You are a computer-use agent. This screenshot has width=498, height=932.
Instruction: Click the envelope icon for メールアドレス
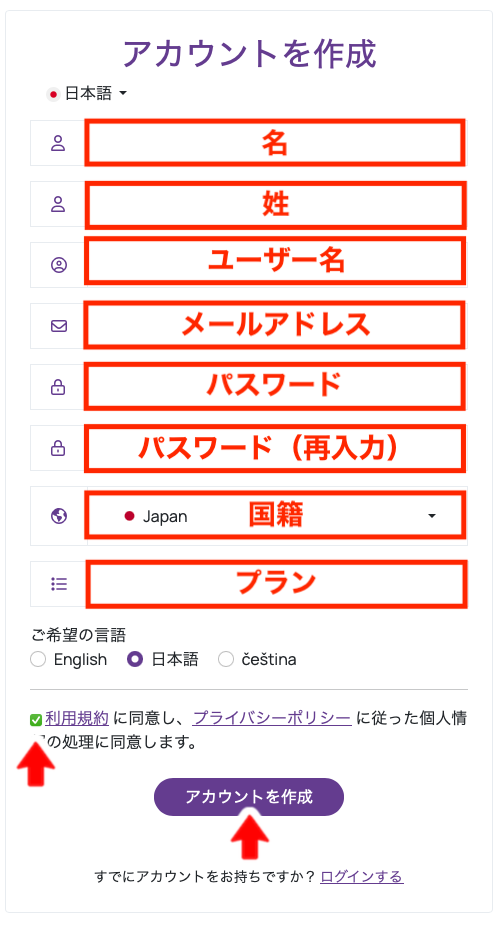pyautogui.click(x=58, y=326)
